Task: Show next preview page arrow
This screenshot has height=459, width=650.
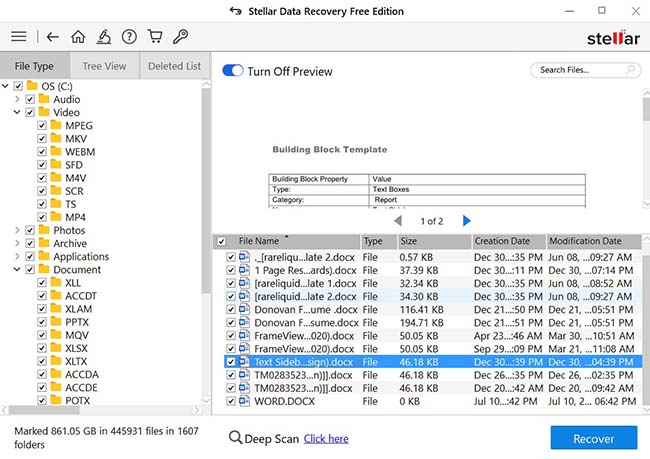Action: [467, 221]
